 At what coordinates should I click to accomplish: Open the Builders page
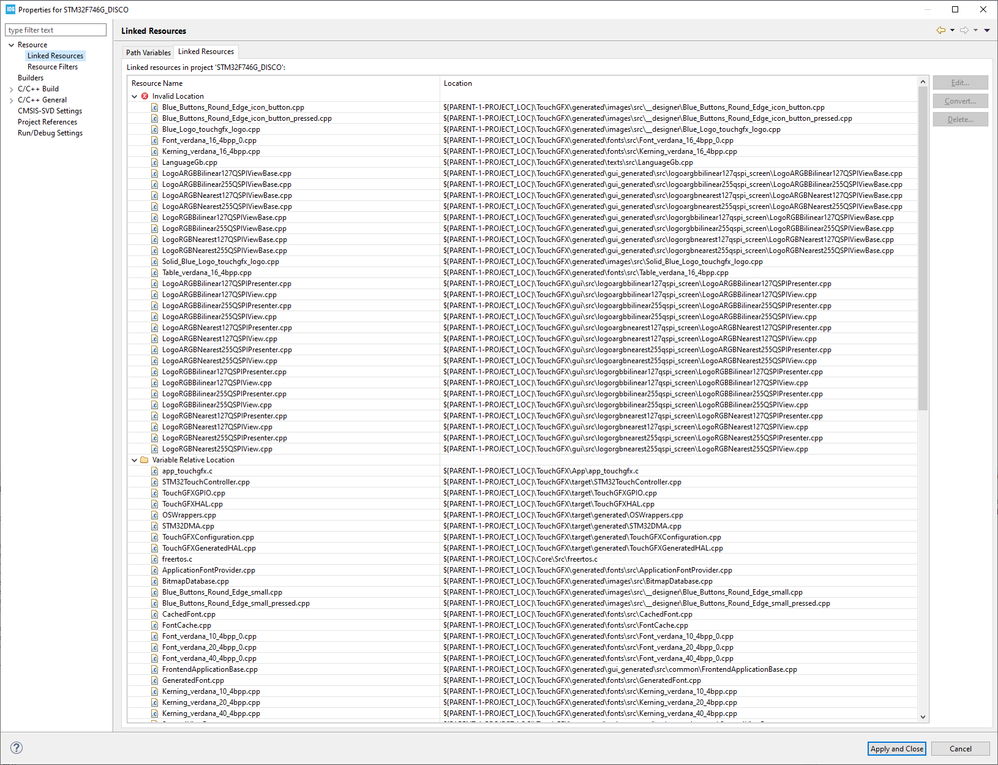click(x=31, y=78)
